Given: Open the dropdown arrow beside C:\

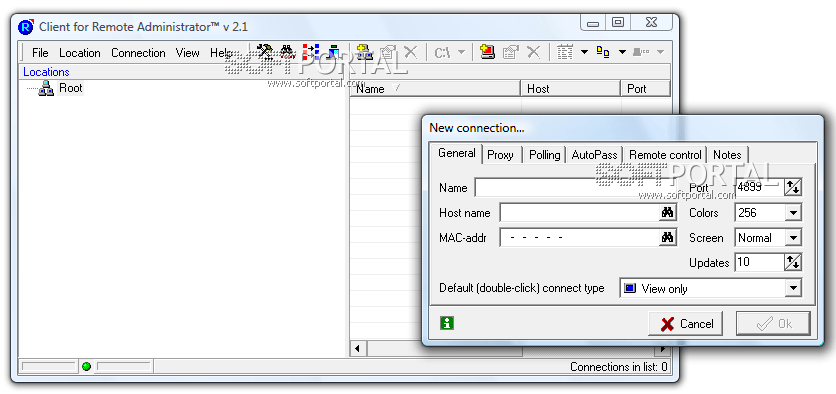Looking at the screenshot, I should coord(461,52).
